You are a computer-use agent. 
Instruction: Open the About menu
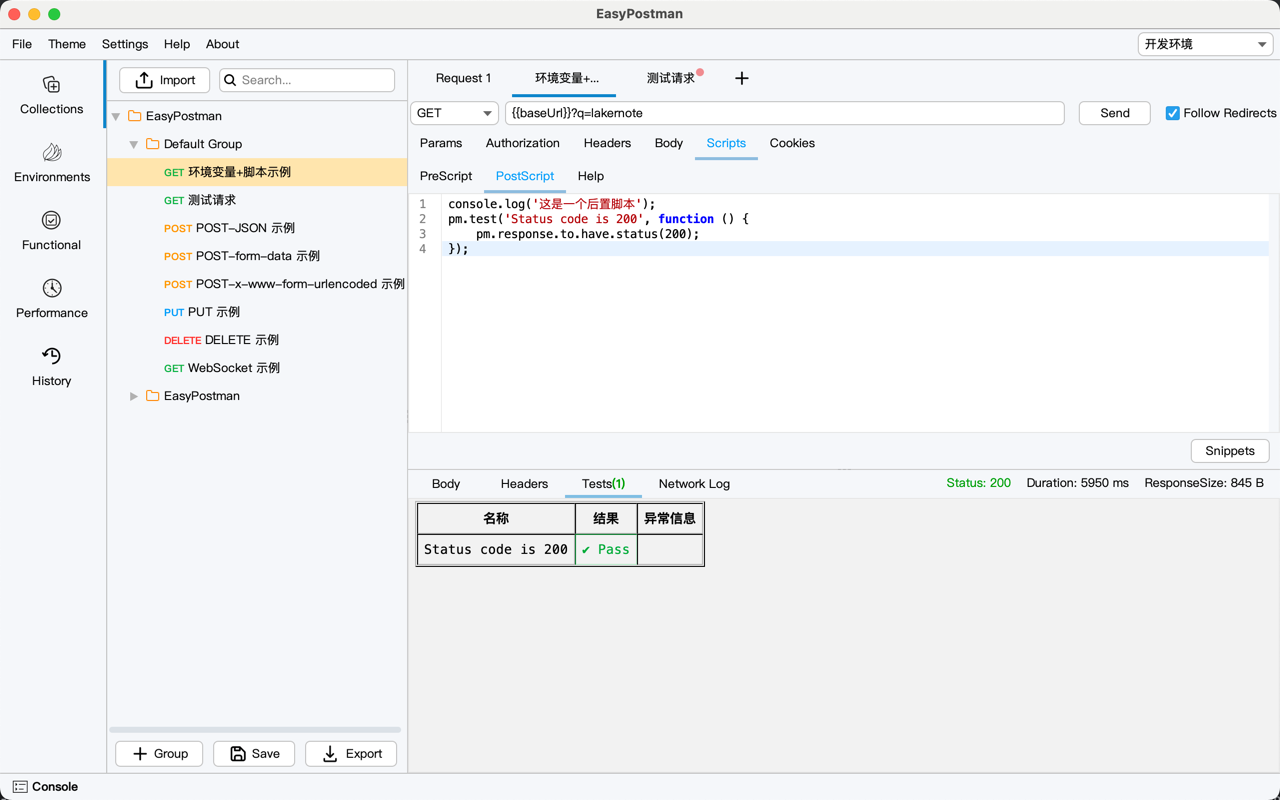(223, 44)
